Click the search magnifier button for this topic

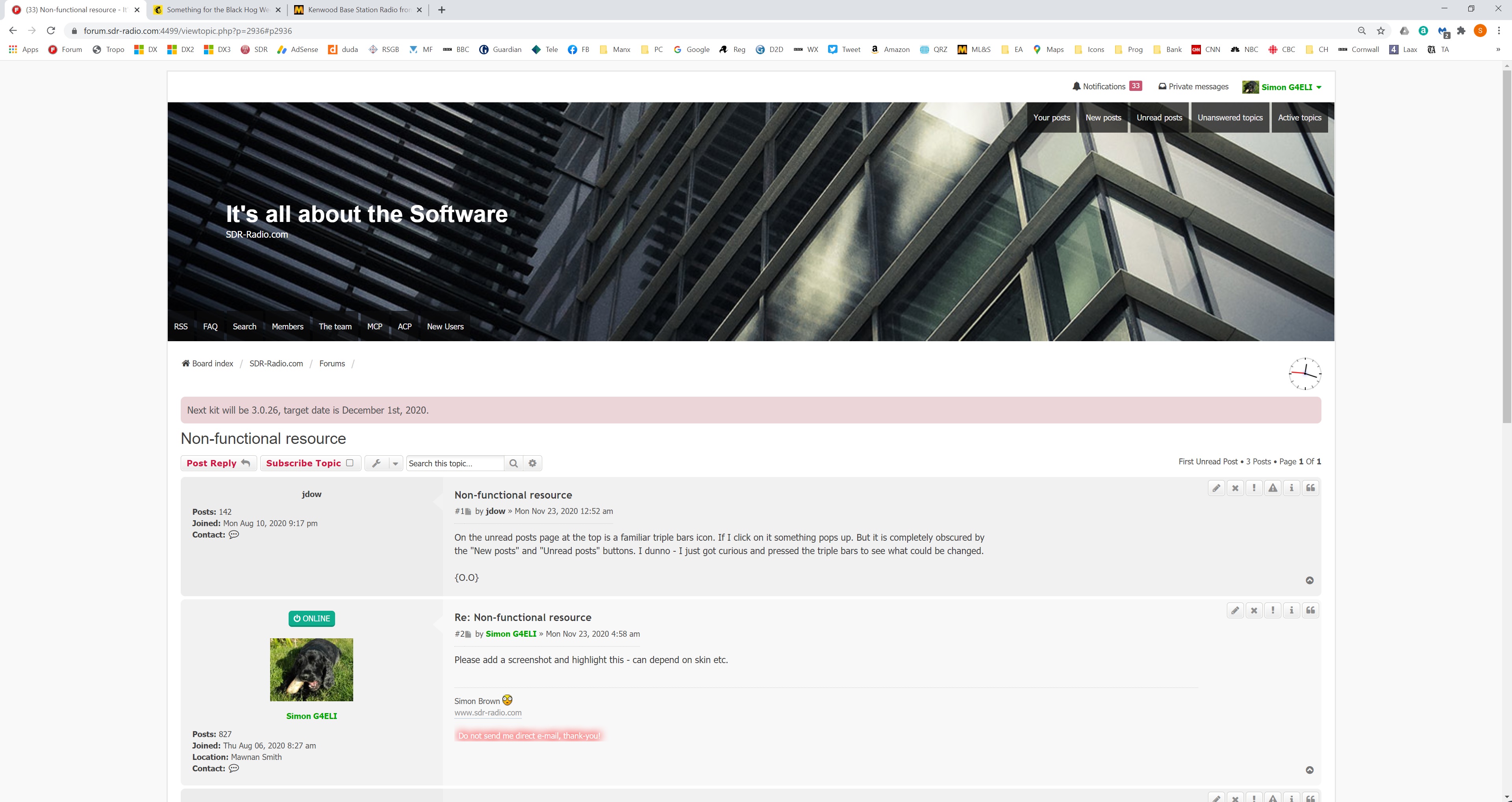coord(513,464)
